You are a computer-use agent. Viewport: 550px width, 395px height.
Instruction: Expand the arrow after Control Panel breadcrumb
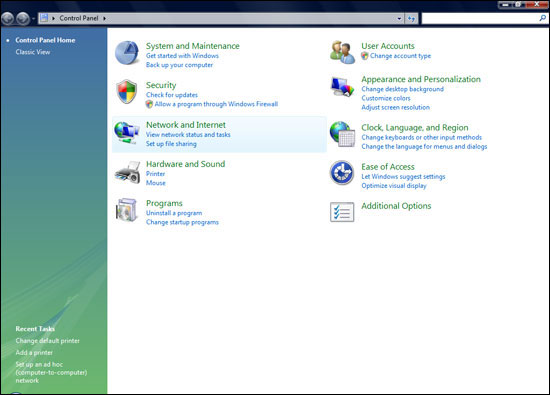tap(105, 18)
